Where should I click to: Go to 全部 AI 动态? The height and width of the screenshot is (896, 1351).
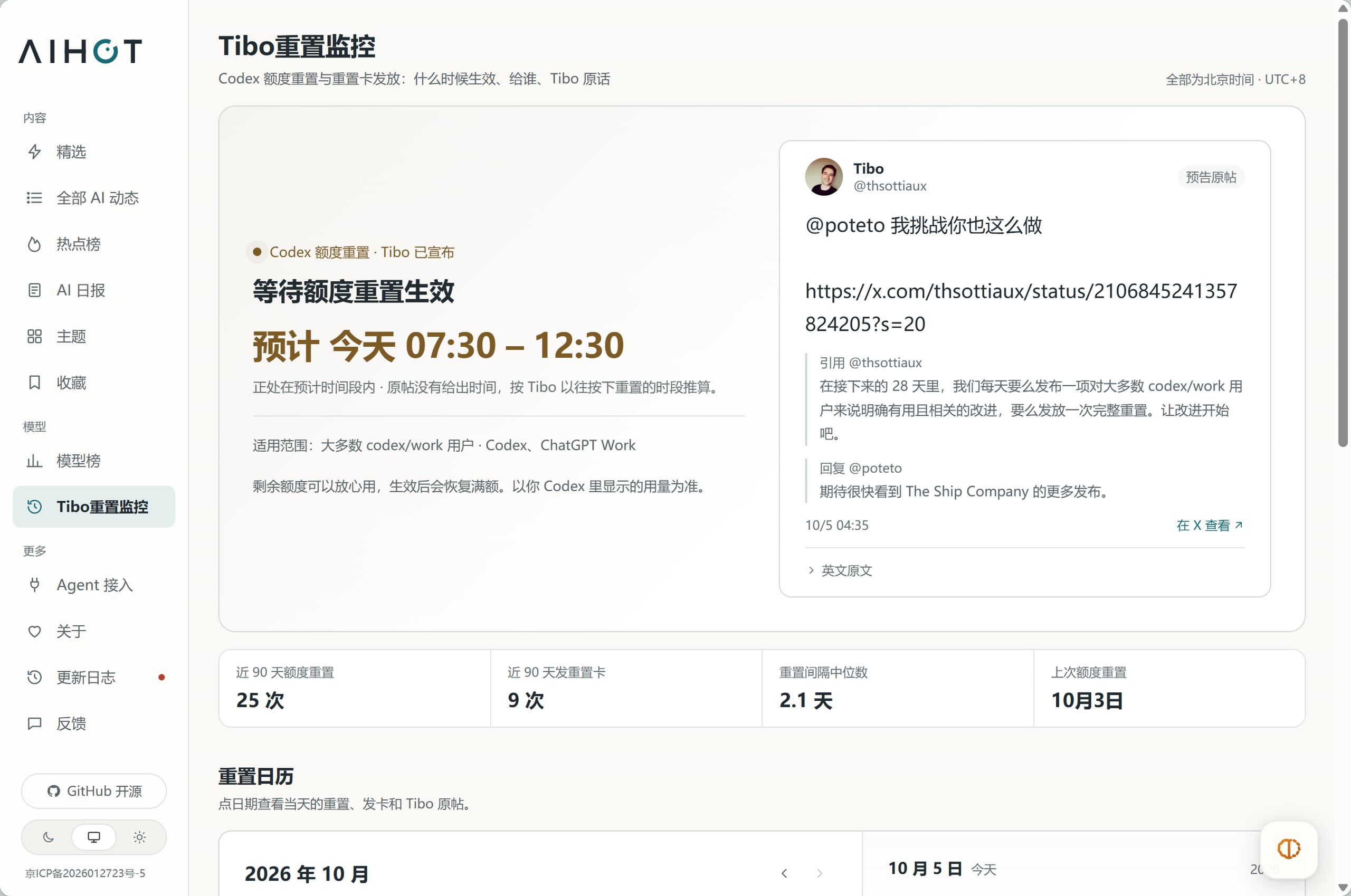94,198
